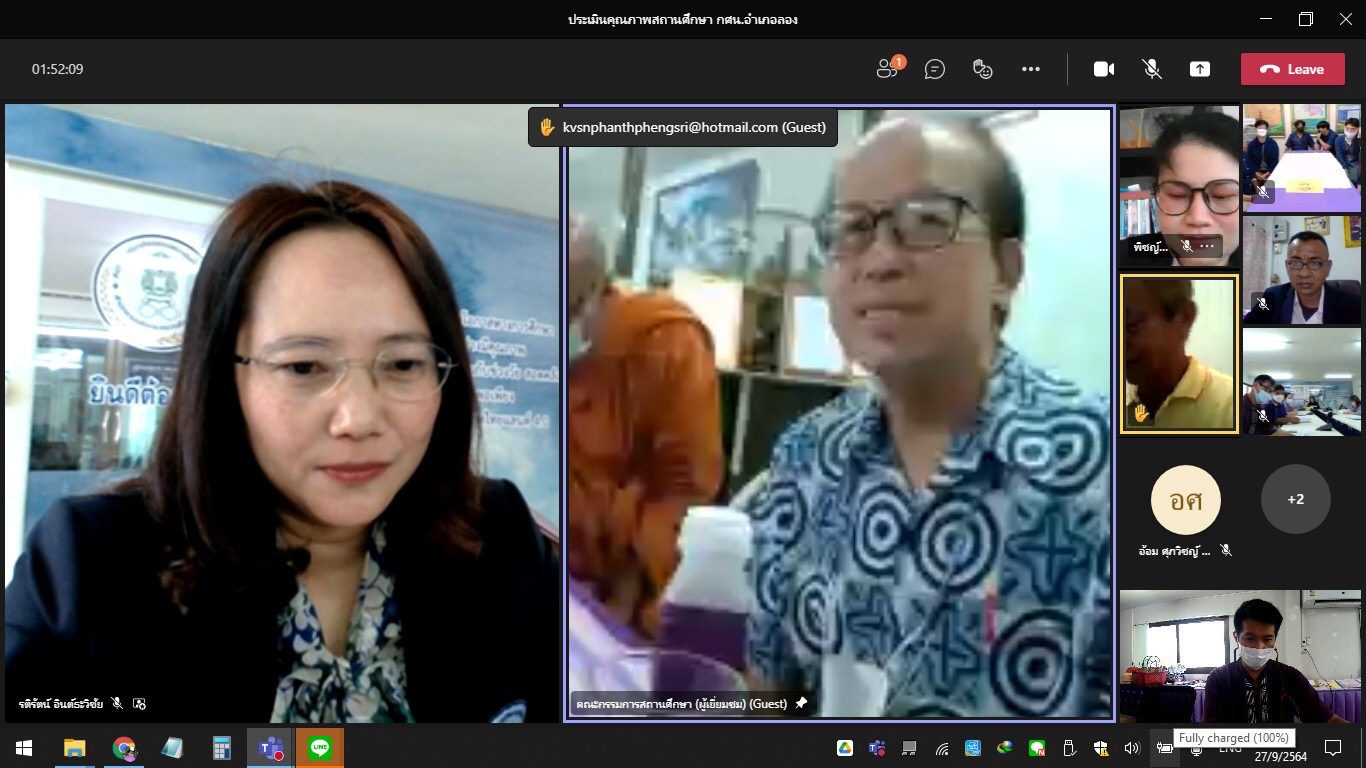This screenshot has height=768, width=1366.
Task: Expand the +2 hidden participants overflow
Action: coord(1295,499)
